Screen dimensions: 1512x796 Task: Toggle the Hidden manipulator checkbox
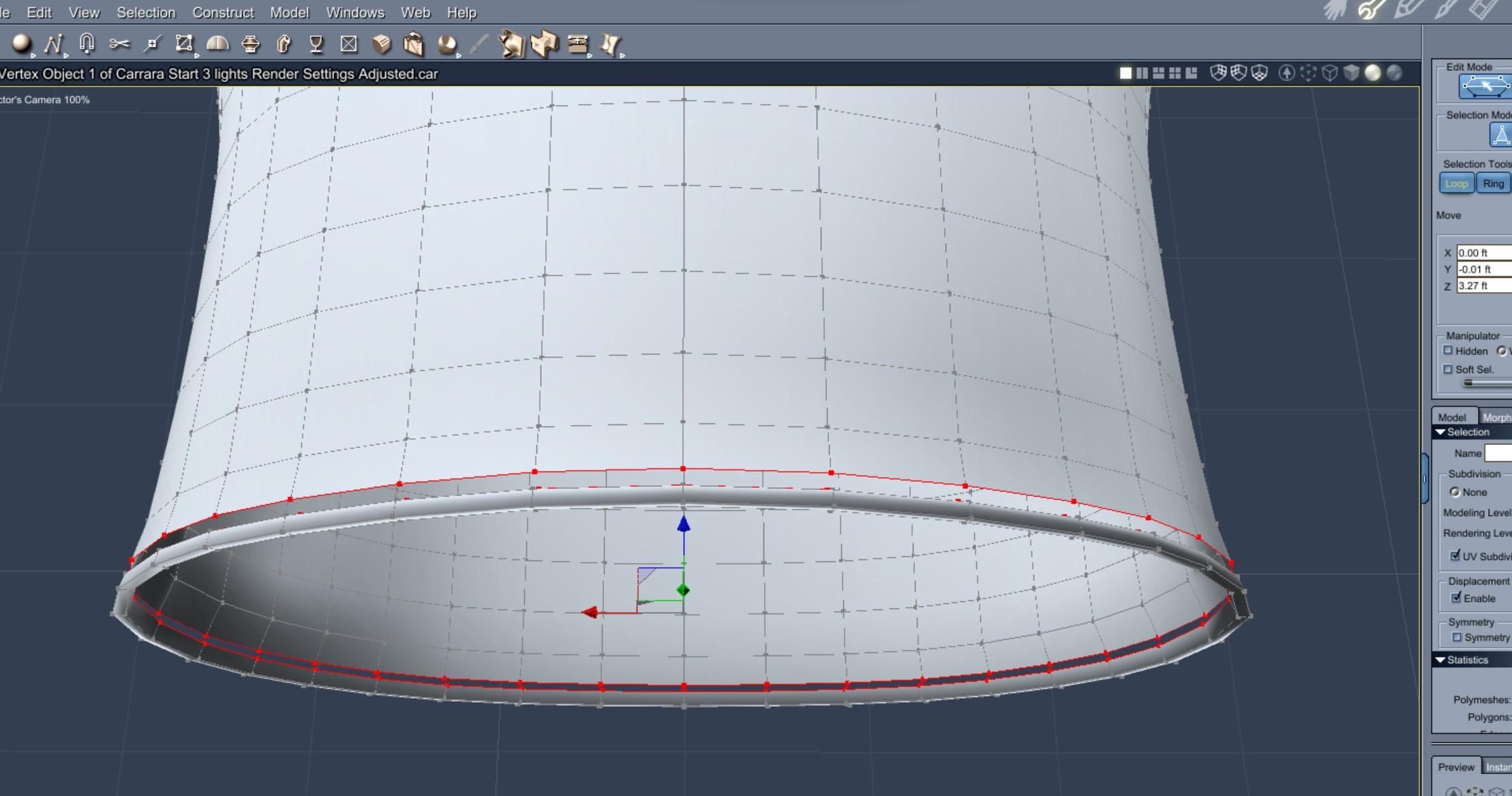[1448, 350]
